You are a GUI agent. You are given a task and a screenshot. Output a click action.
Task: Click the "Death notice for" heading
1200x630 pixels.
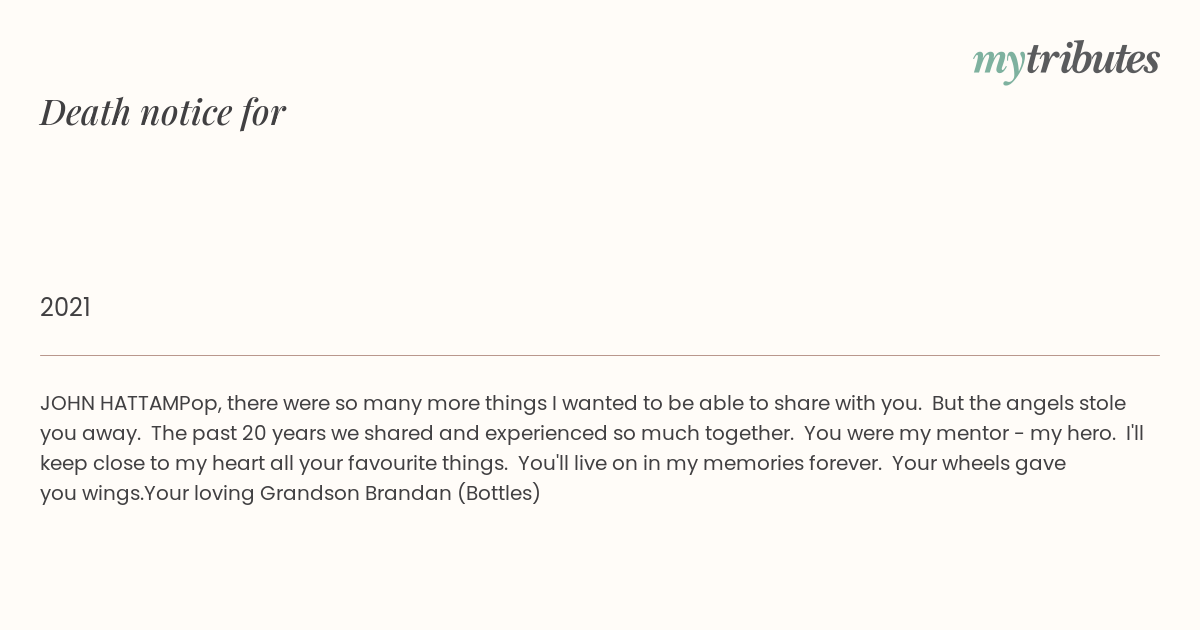pos(163,112)
